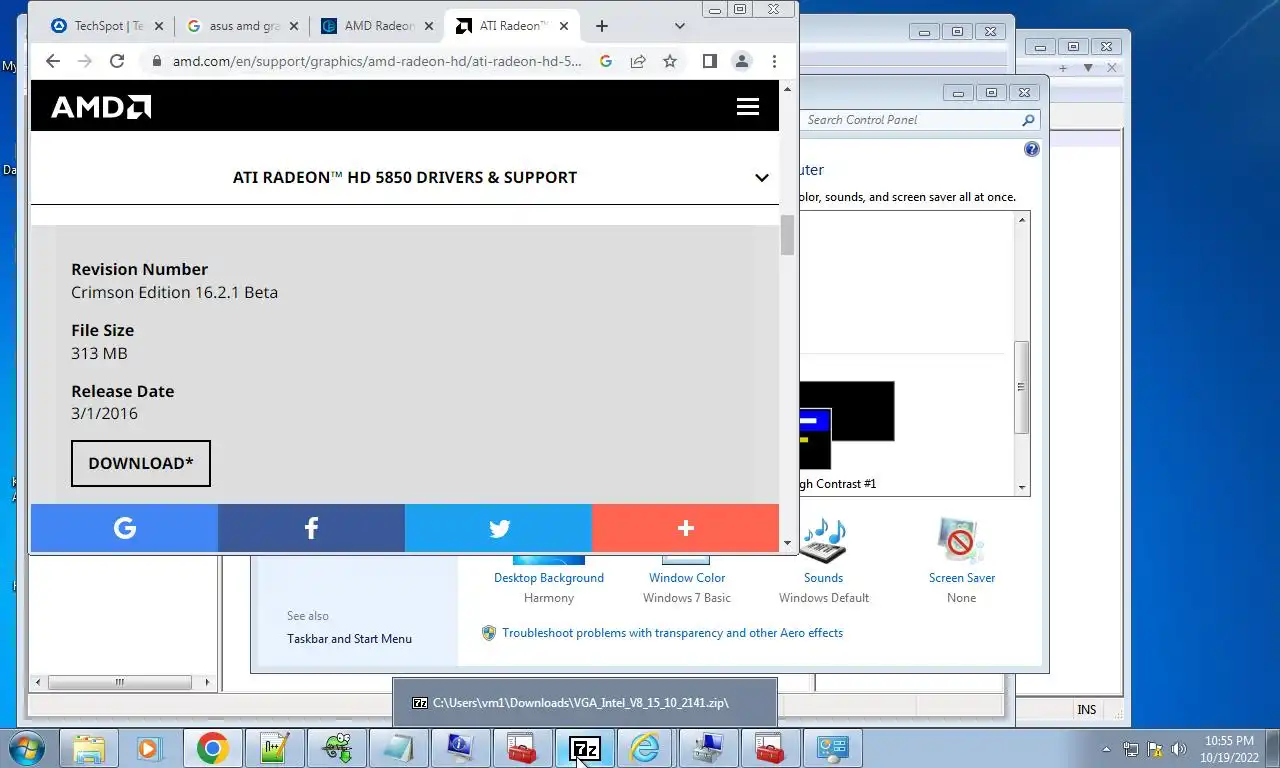Viewport: 1280px width, 768px height.
Task: Close the TechSpot tab
Action: (x=158, y=26)
